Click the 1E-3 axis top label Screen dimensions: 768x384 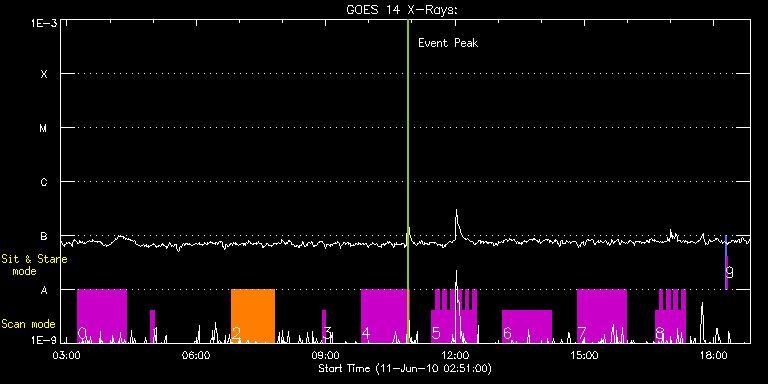click(x=44, y=23)
